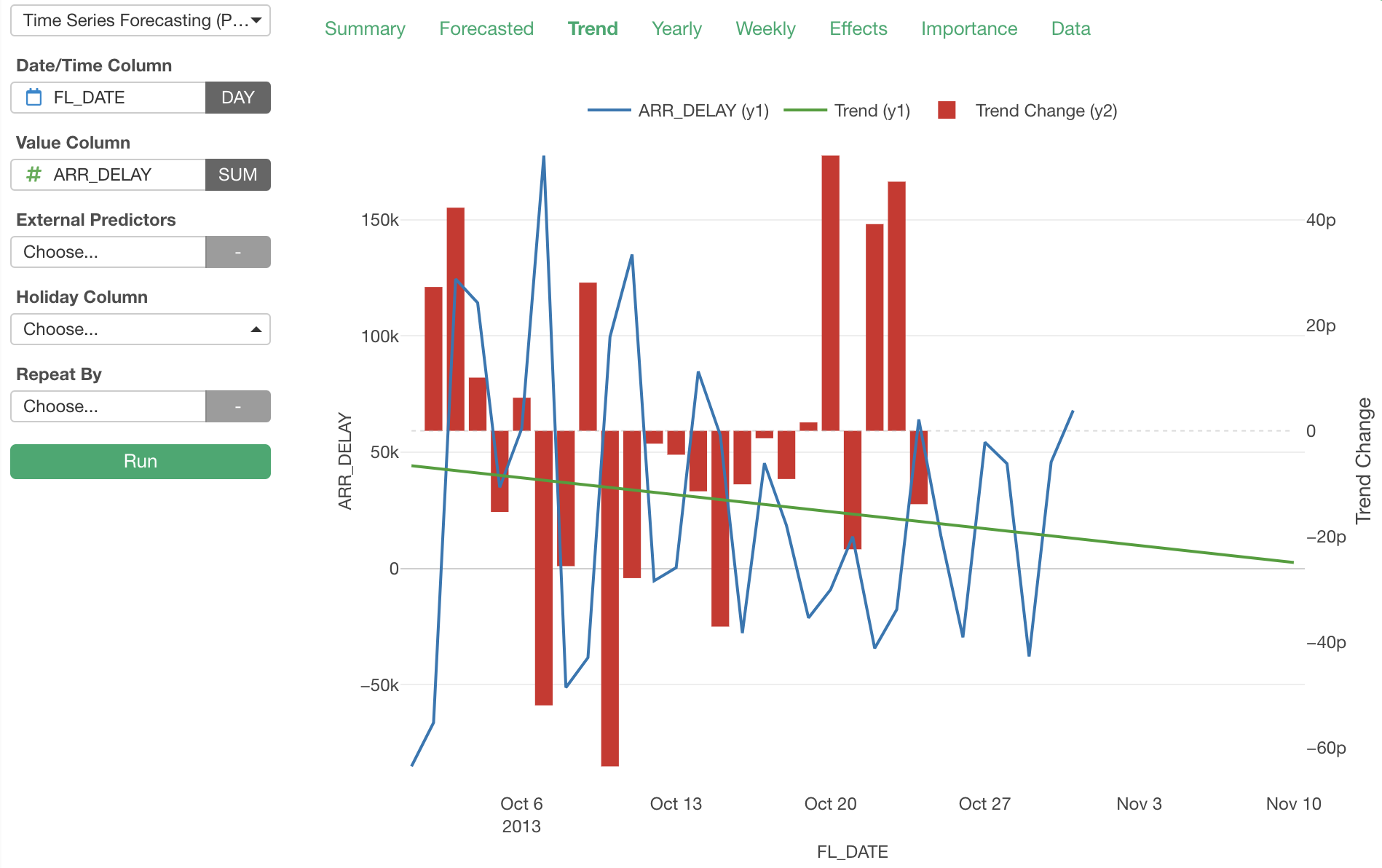Expand the Holiday Column chooser
1382x868 pixels.
coord(141,329)
